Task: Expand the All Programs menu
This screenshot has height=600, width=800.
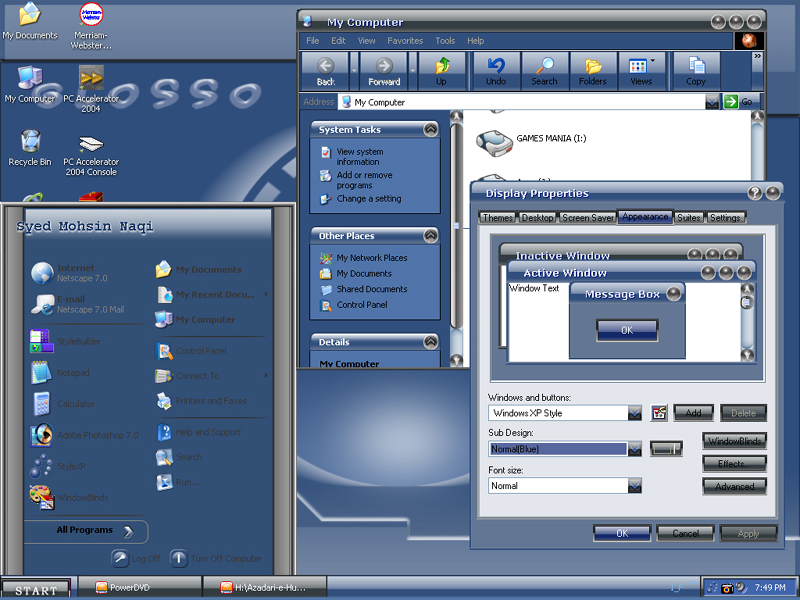Action: 86,531
